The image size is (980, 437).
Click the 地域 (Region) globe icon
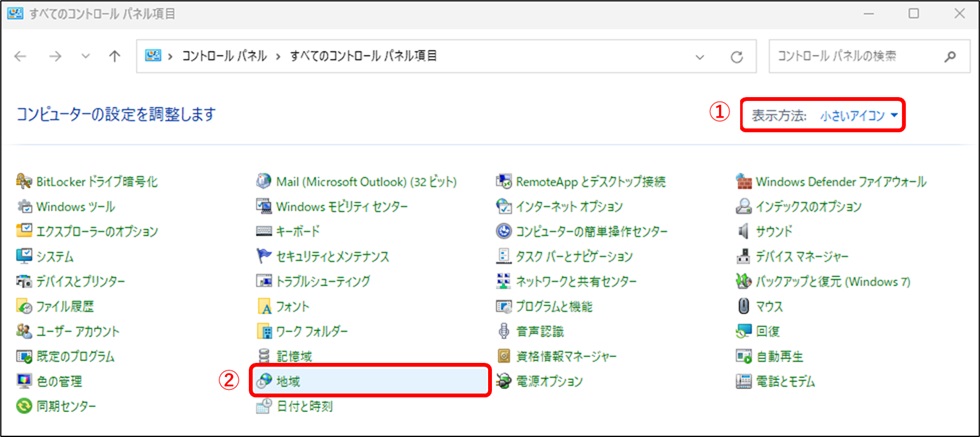[x=264, y=381]
